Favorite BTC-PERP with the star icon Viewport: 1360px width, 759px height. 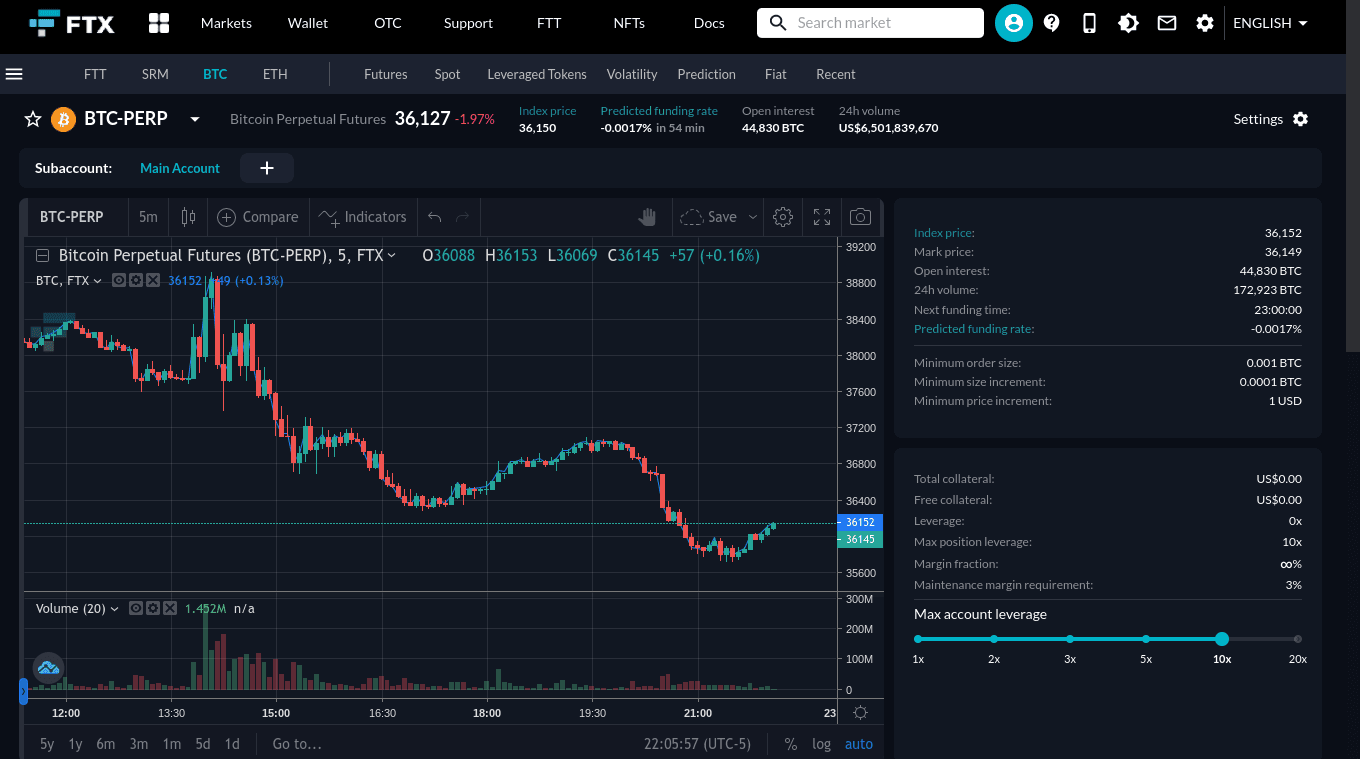(33, 119)
